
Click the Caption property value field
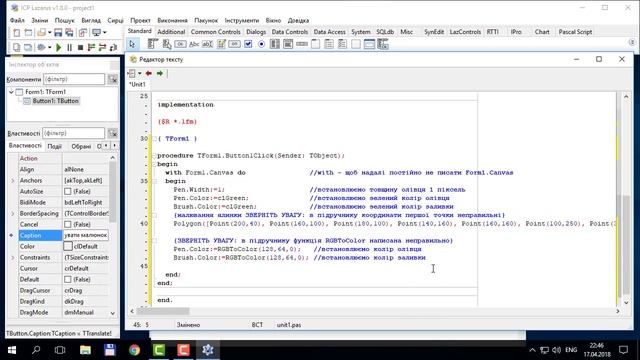[86, 235]
